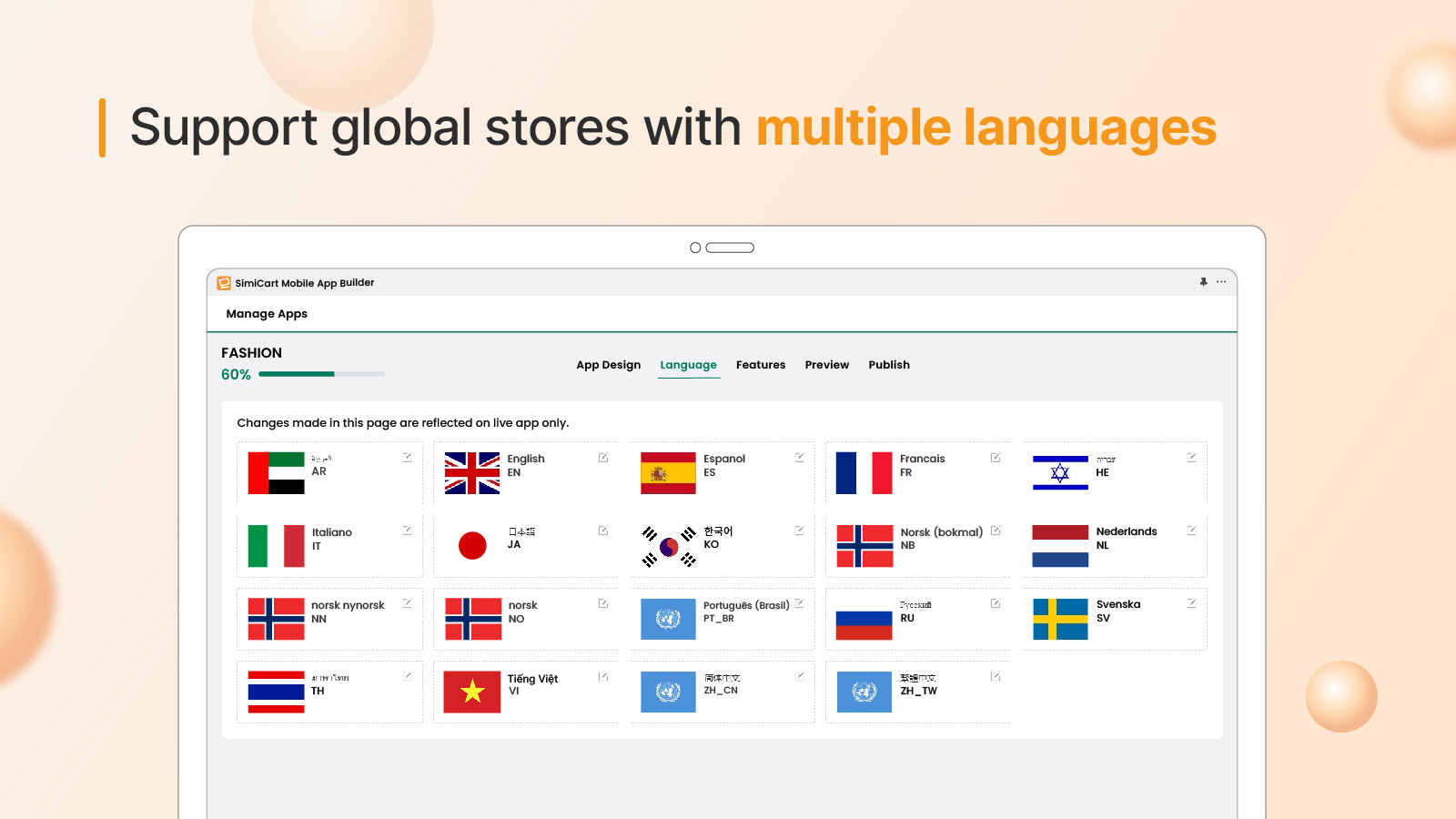Click the Norway flag on the NB card
Viewport: 1456px width, 819px height.
point(865,546)
